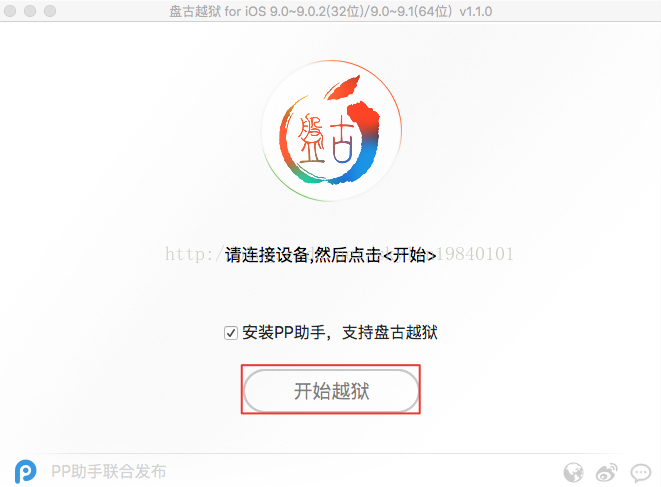
Task: Open the chat bubble feedback icon
Action: click(641, 473)
